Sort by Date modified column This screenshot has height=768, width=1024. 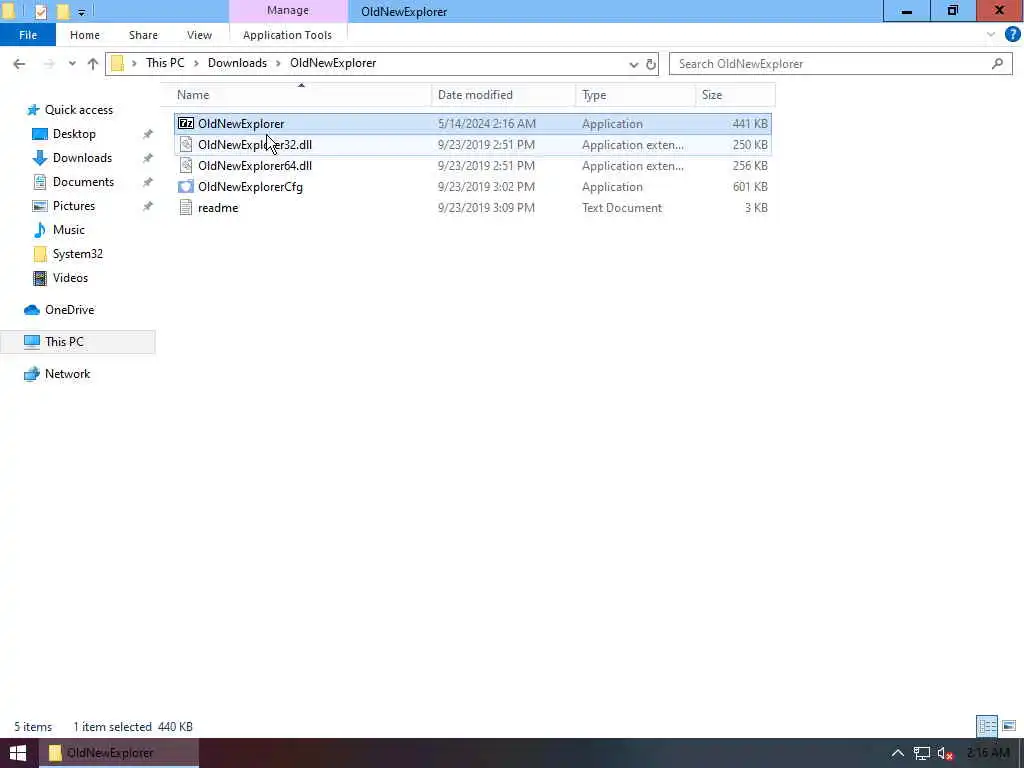[503, 95]
